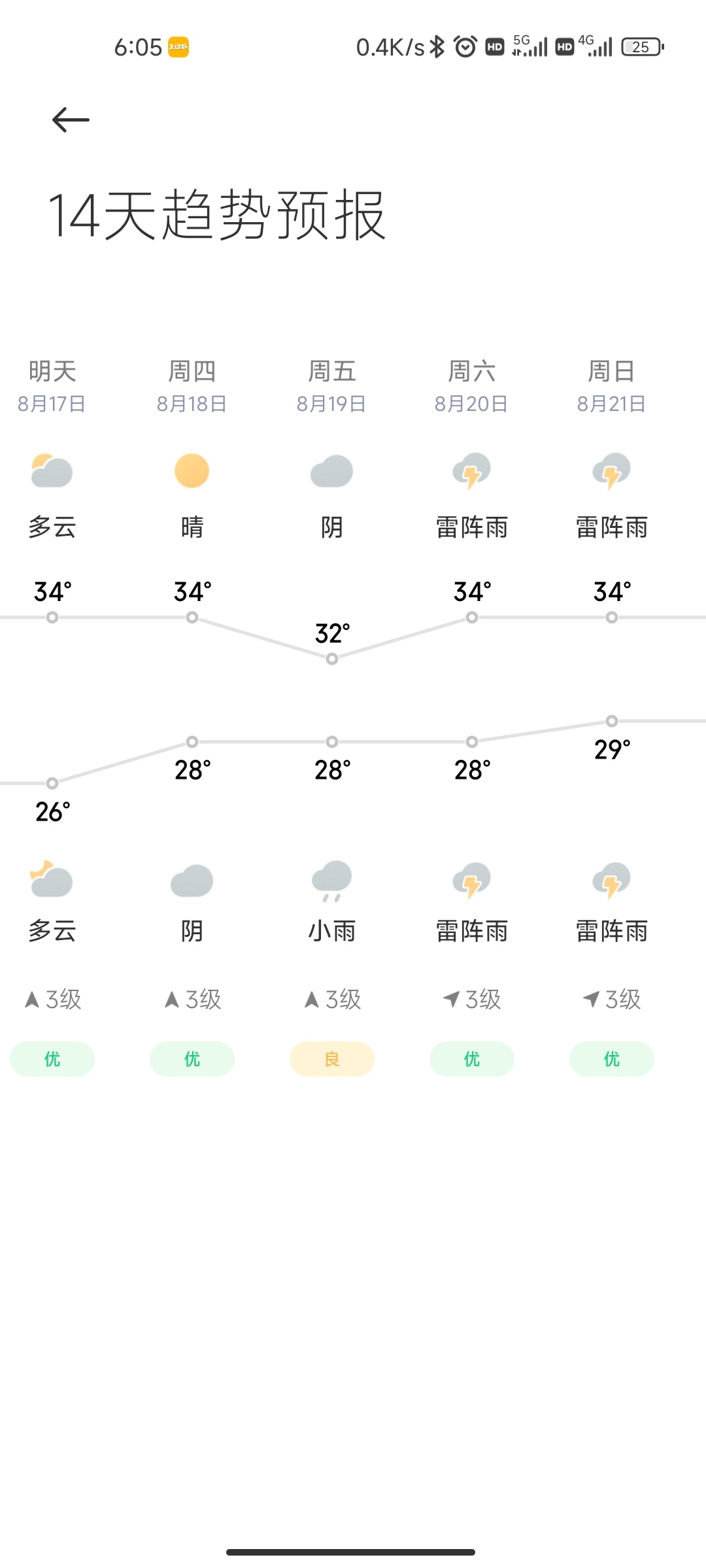Tap tomorrow's cloudy night moon icon

point(52,879)
